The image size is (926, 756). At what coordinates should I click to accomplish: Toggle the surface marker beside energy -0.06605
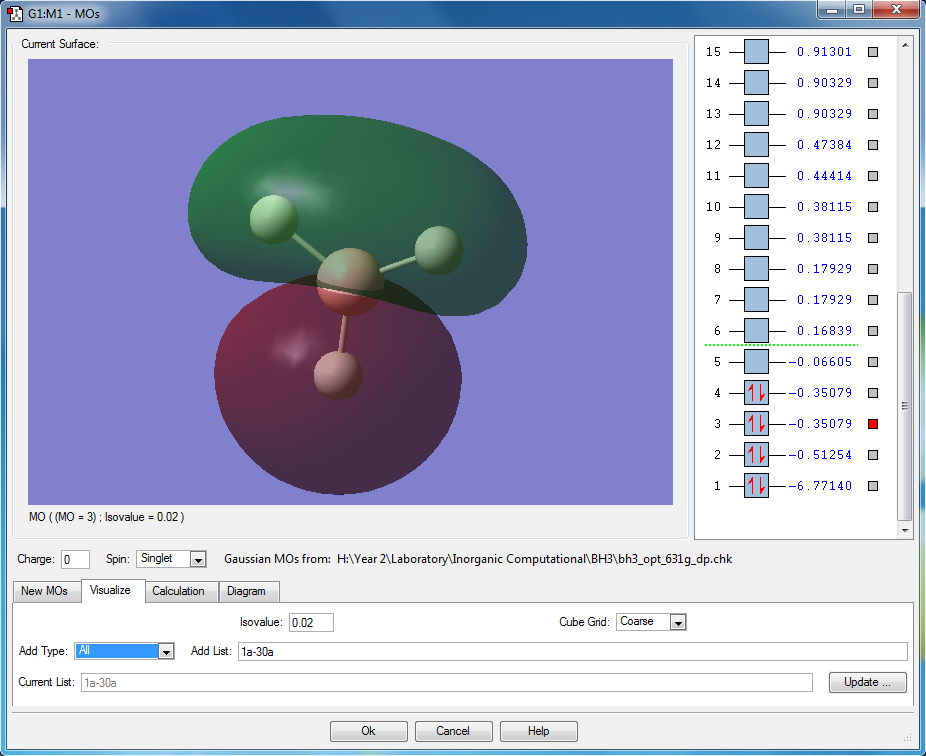[872, 362]
